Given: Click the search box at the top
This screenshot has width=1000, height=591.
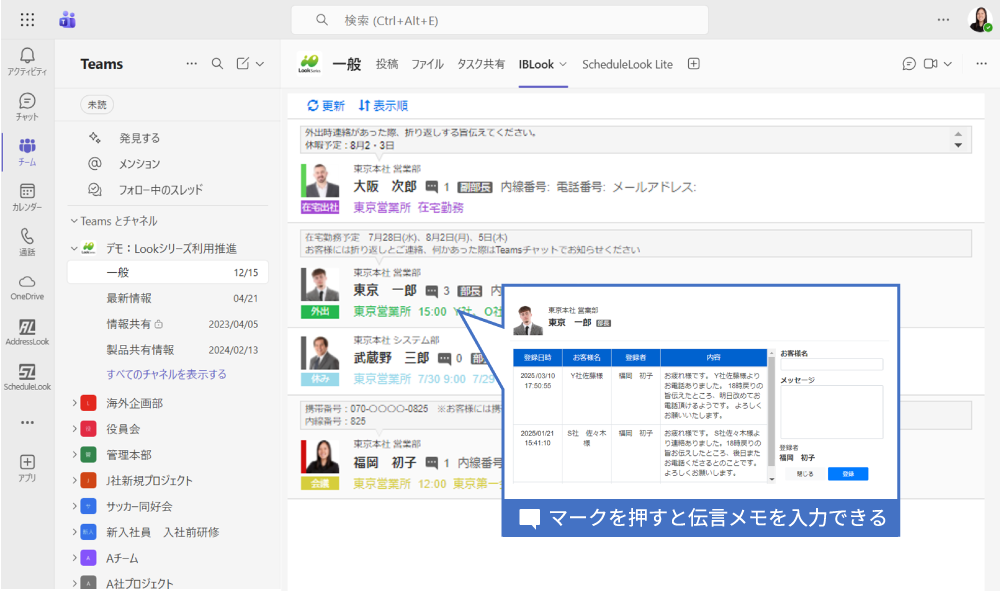Looking at the screenshot, I should pos(500,20).
